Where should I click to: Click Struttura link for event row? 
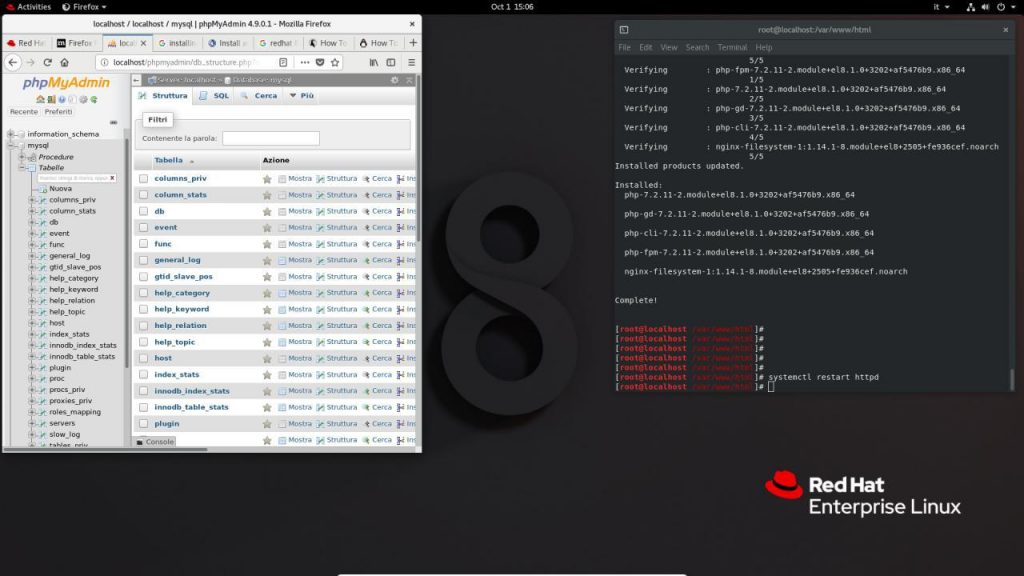(x=337, y=227)
